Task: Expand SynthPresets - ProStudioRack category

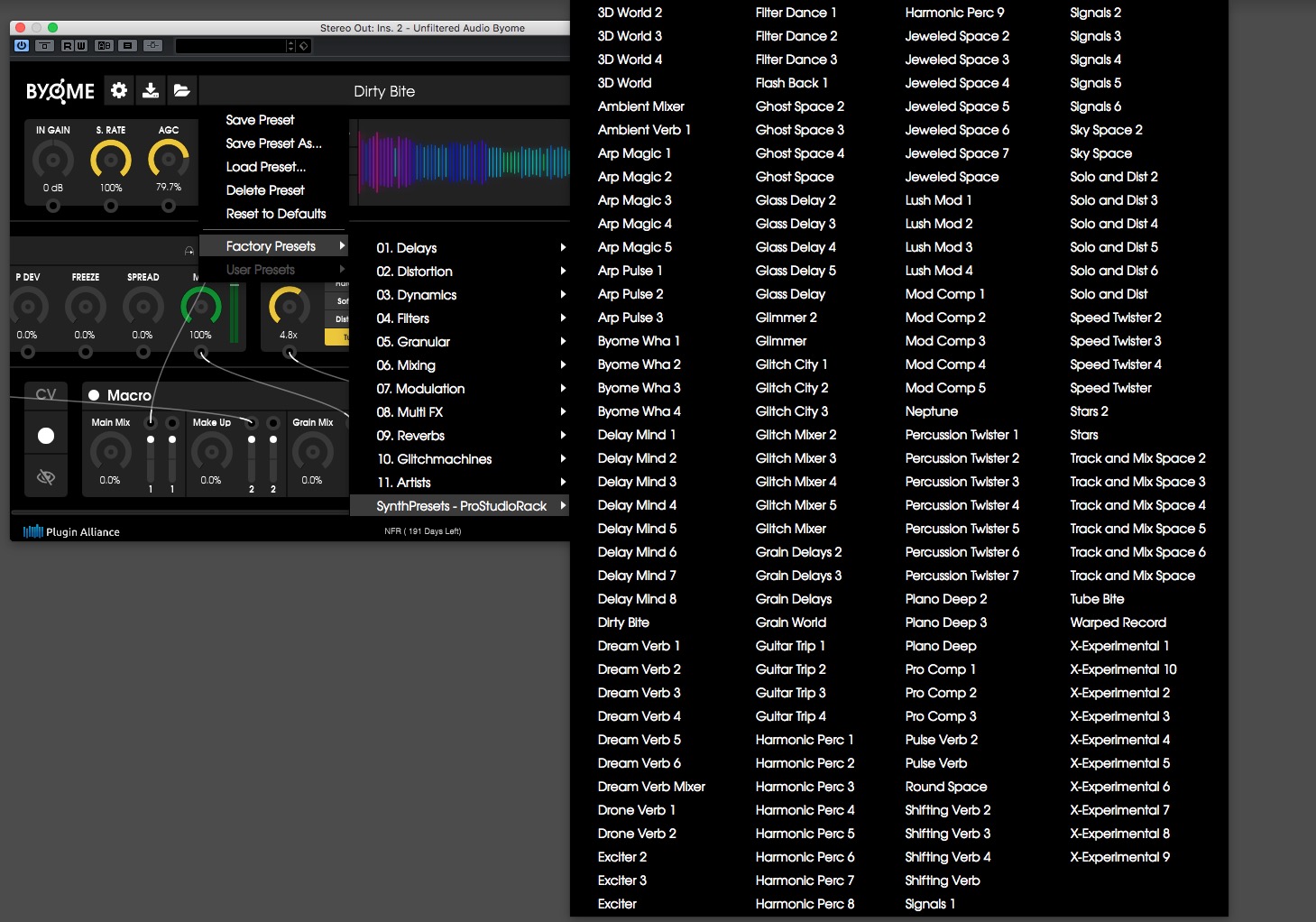Action: click(x=460, y=506)
